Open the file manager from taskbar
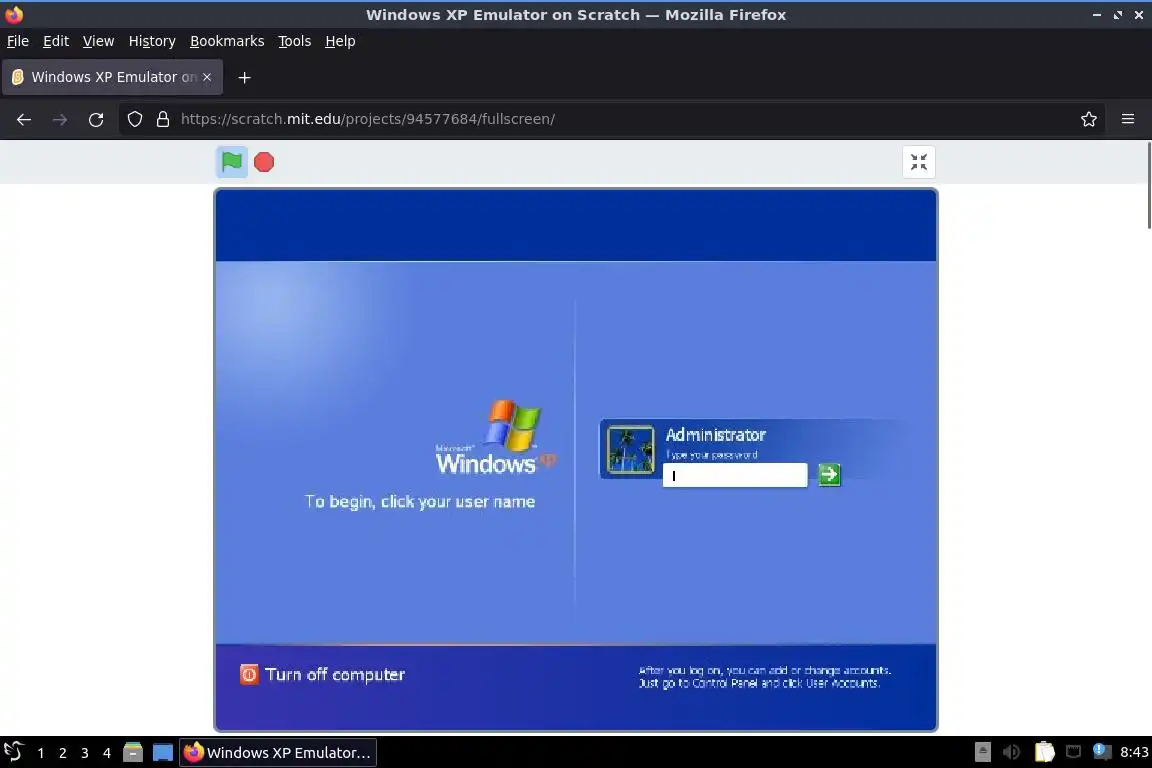 tap(132, 753)
